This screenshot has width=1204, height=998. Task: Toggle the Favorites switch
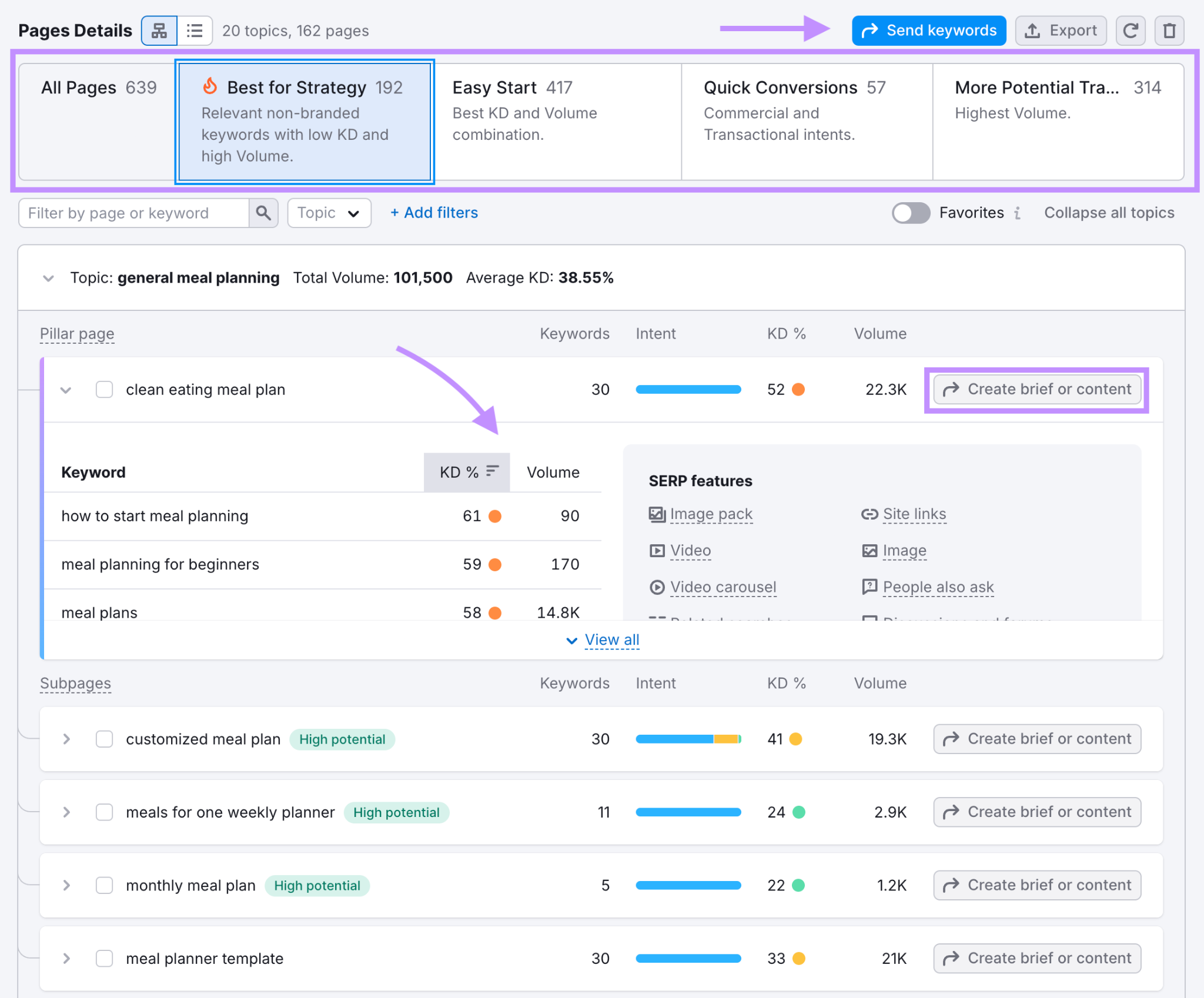pyautogui.click(x=911, y=213)
